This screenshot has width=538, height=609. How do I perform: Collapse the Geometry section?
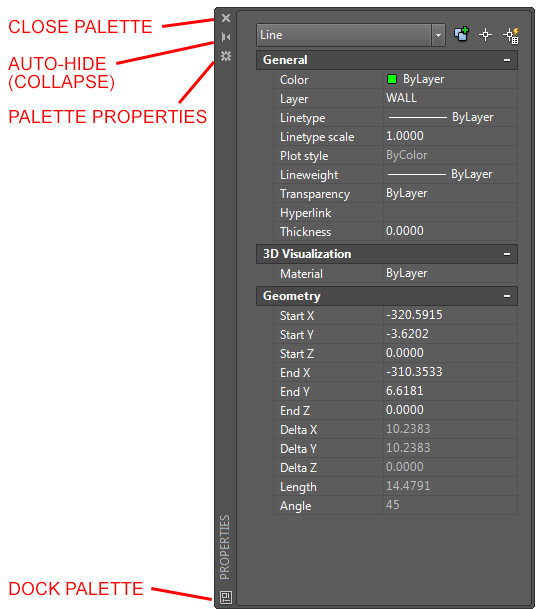[x=507, y=296]
